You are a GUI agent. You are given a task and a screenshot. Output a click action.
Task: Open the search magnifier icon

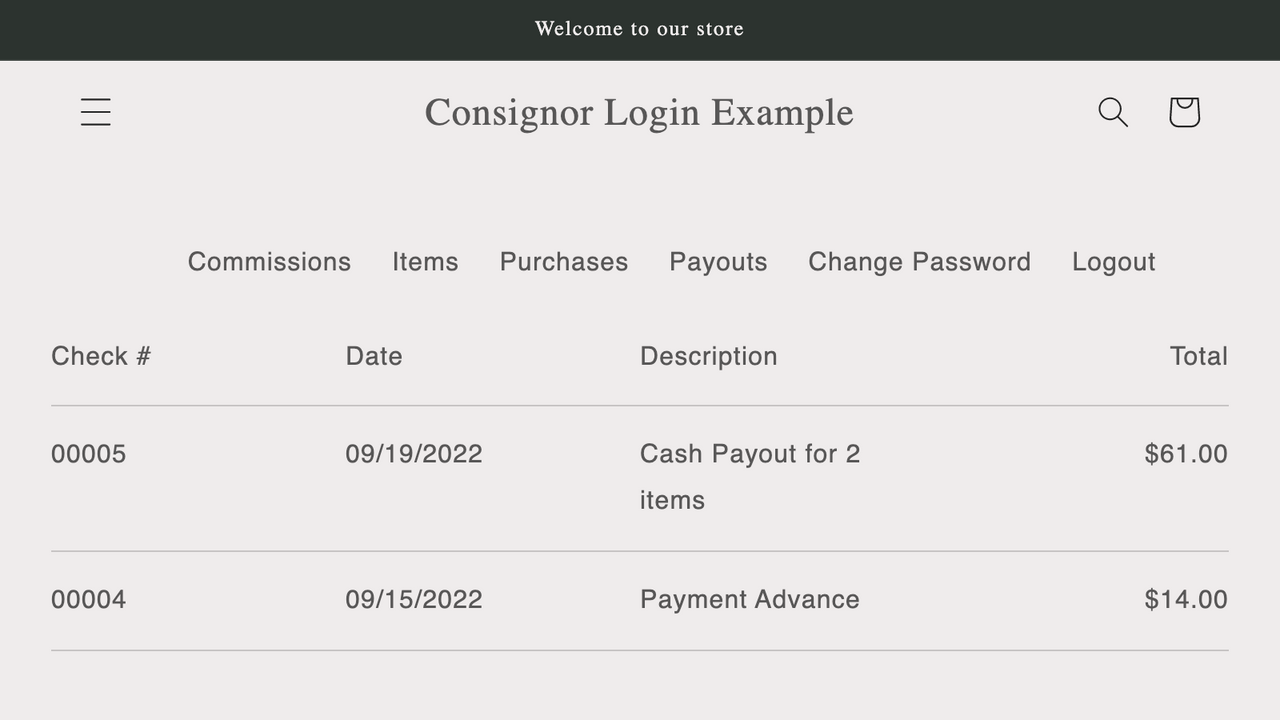pos(1113,112)
